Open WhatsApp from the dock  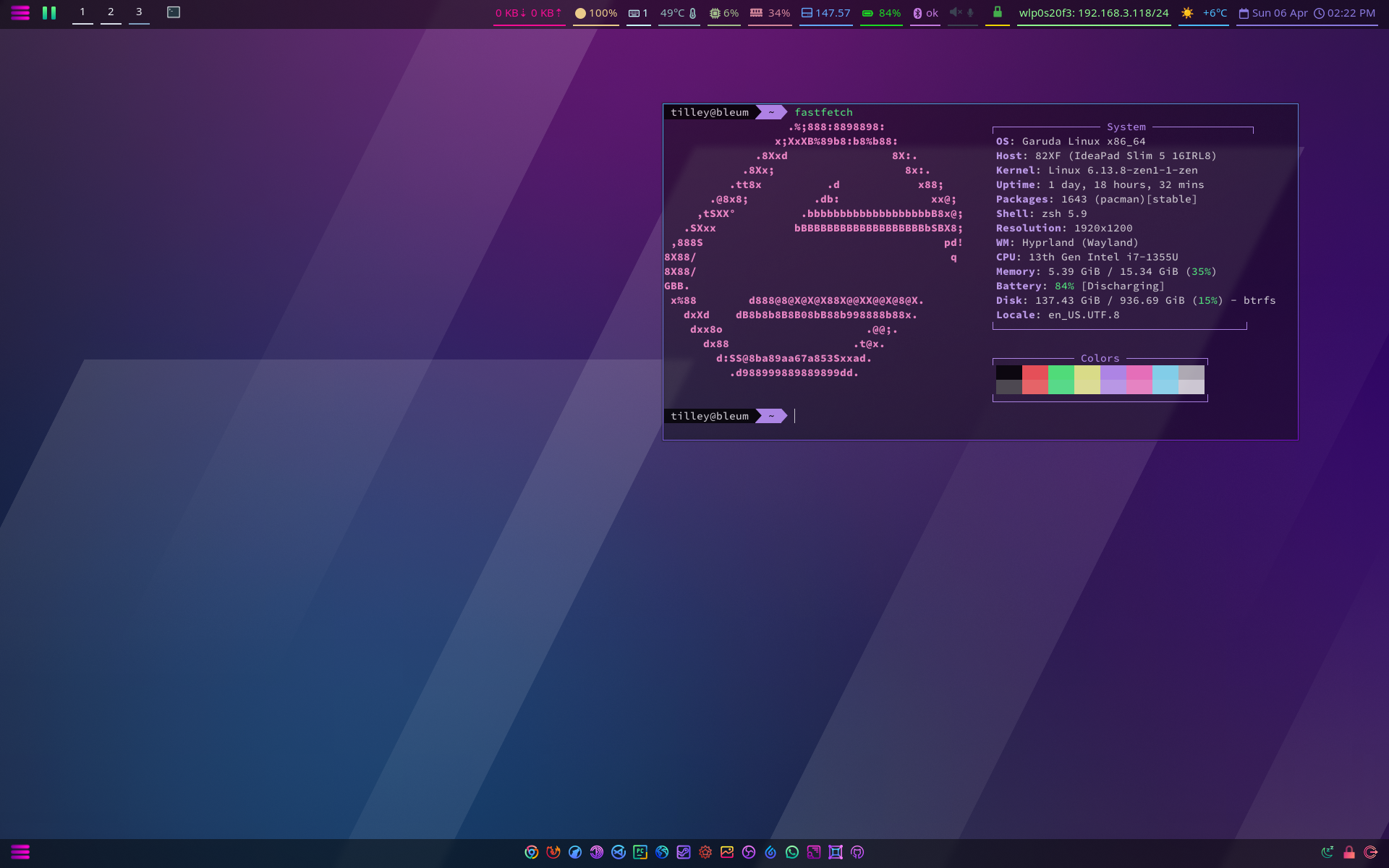click(x=792, y=852)
